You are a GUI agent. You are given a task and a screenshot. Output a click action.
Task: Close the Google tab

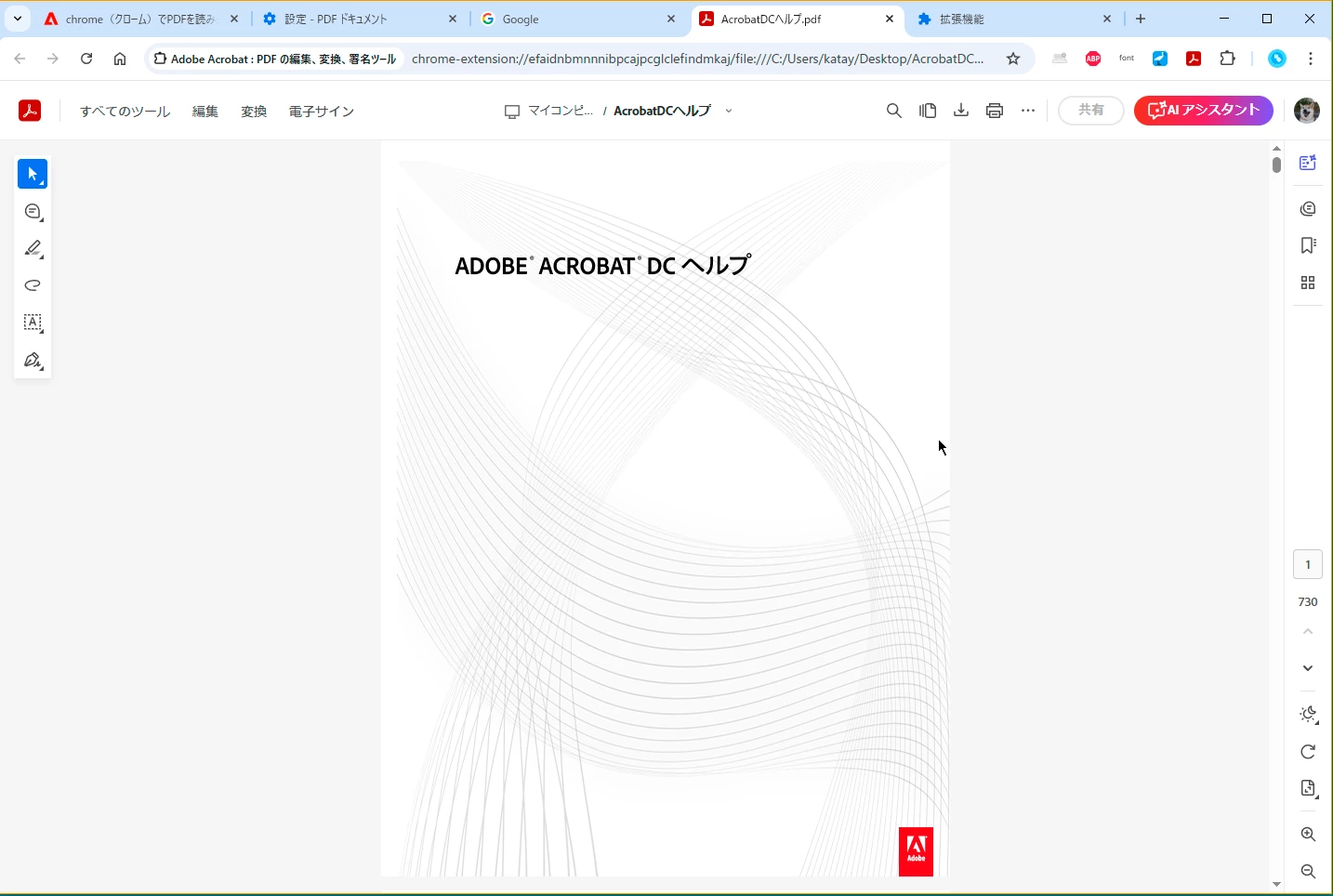671,19
